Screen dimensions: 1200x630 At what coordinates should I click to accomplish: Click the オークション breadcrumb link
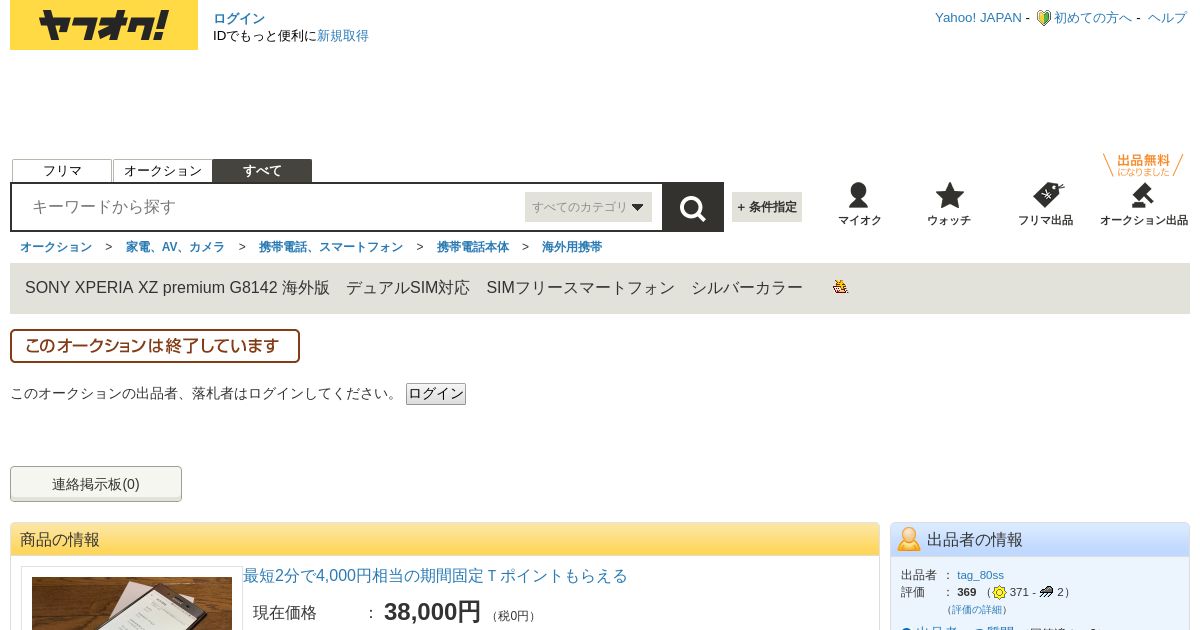(56, 247)
